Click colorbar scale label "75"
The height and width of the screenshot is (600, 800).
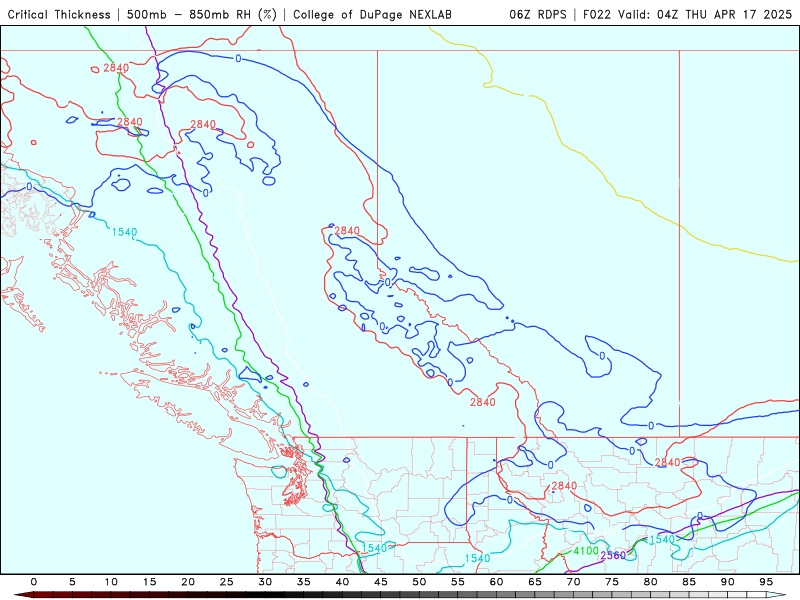pos(612,582)
